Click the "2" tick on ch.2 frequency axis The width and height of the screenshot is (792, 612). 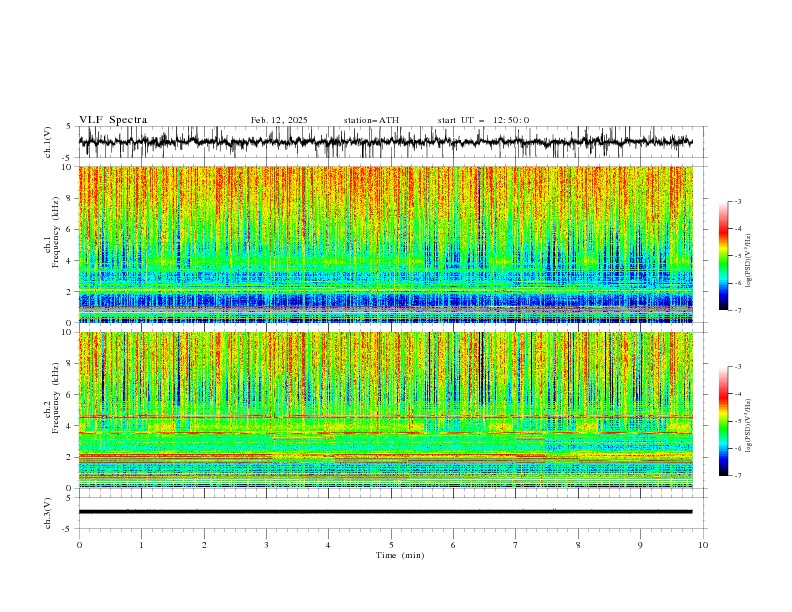tap(69, 457)
